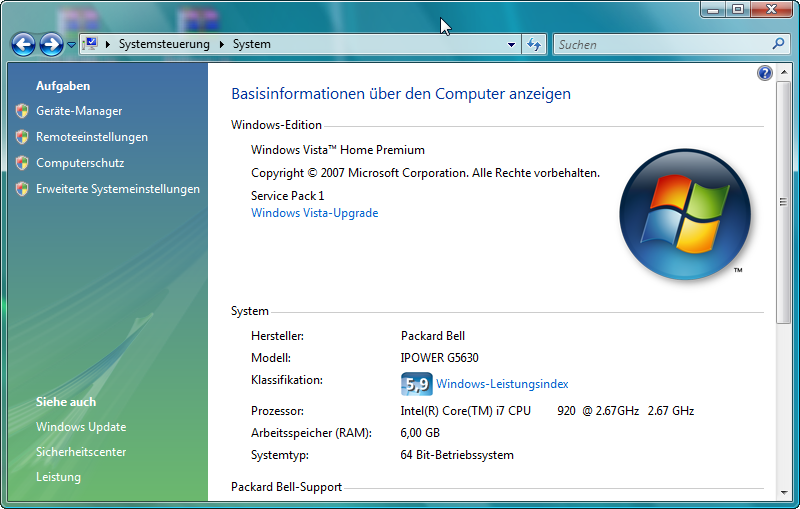Click the magnifier icon in the search box

779,44
